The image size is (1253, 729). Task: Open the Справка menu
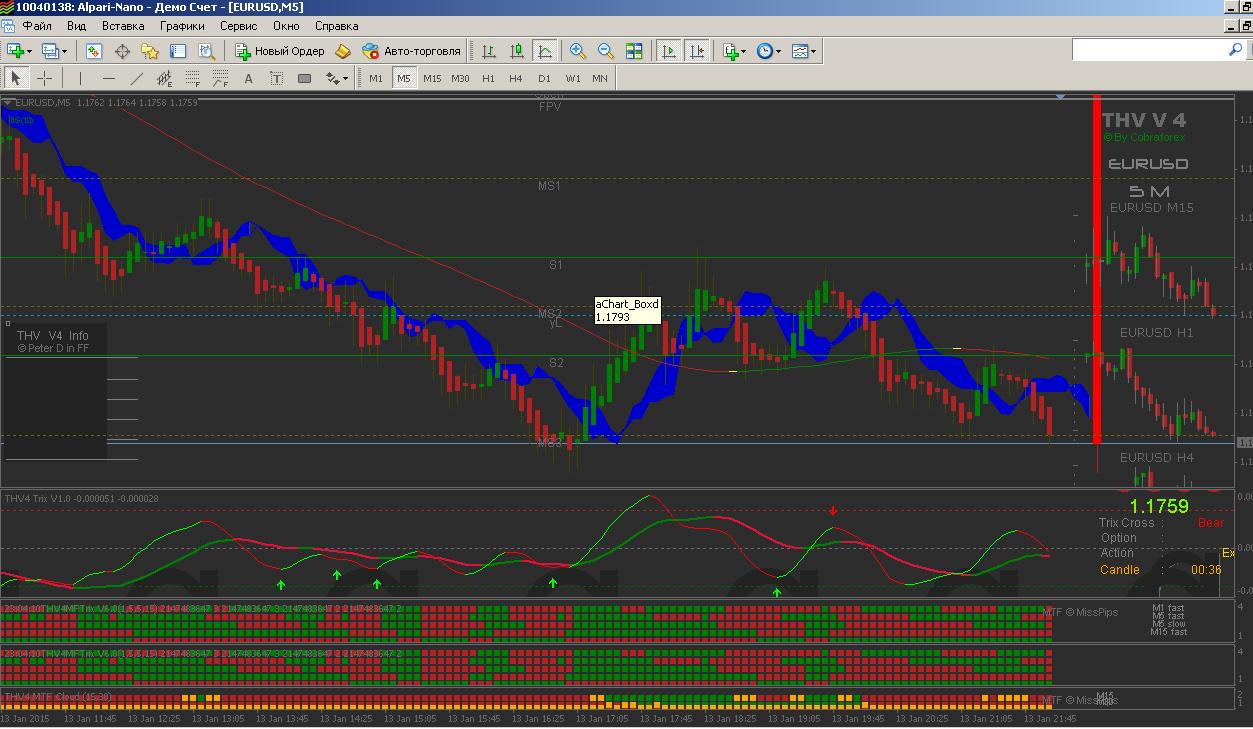tap(336, 26)
